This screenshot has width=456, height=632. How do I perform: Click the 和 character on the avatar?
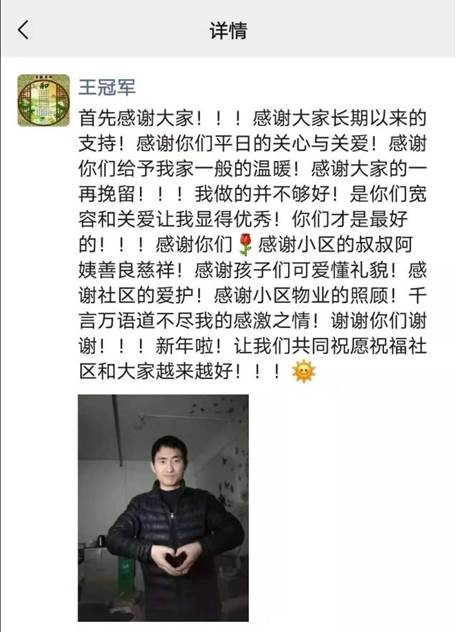tap(43, 85)
